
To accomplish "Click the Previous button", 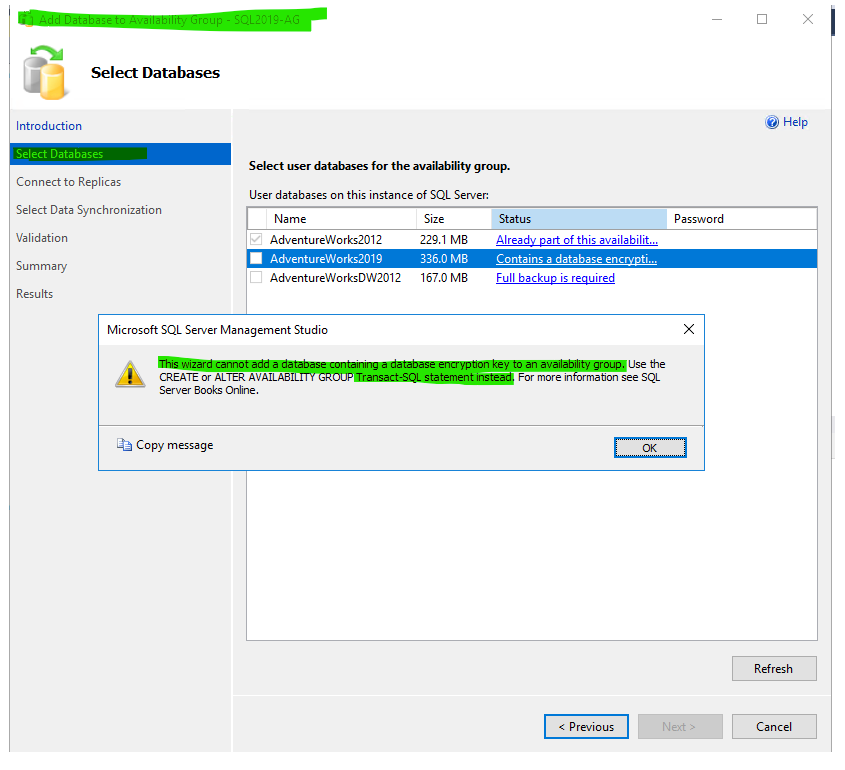I will pyautogui.click(x=586, y=726).
